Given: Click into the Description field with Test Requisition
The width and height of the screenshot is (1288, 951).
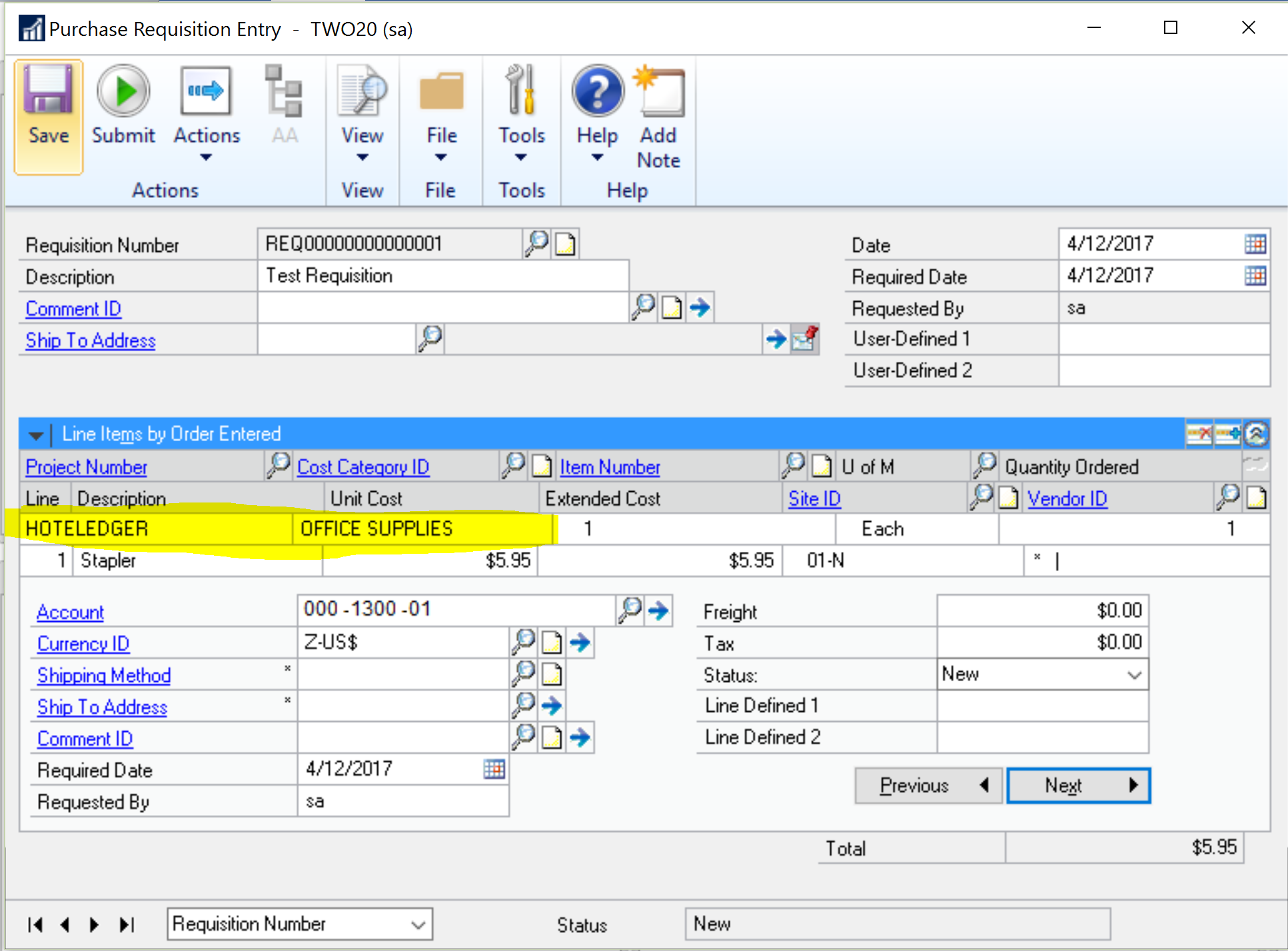Looking at the screenshot, I should click(x=442, y=276).
